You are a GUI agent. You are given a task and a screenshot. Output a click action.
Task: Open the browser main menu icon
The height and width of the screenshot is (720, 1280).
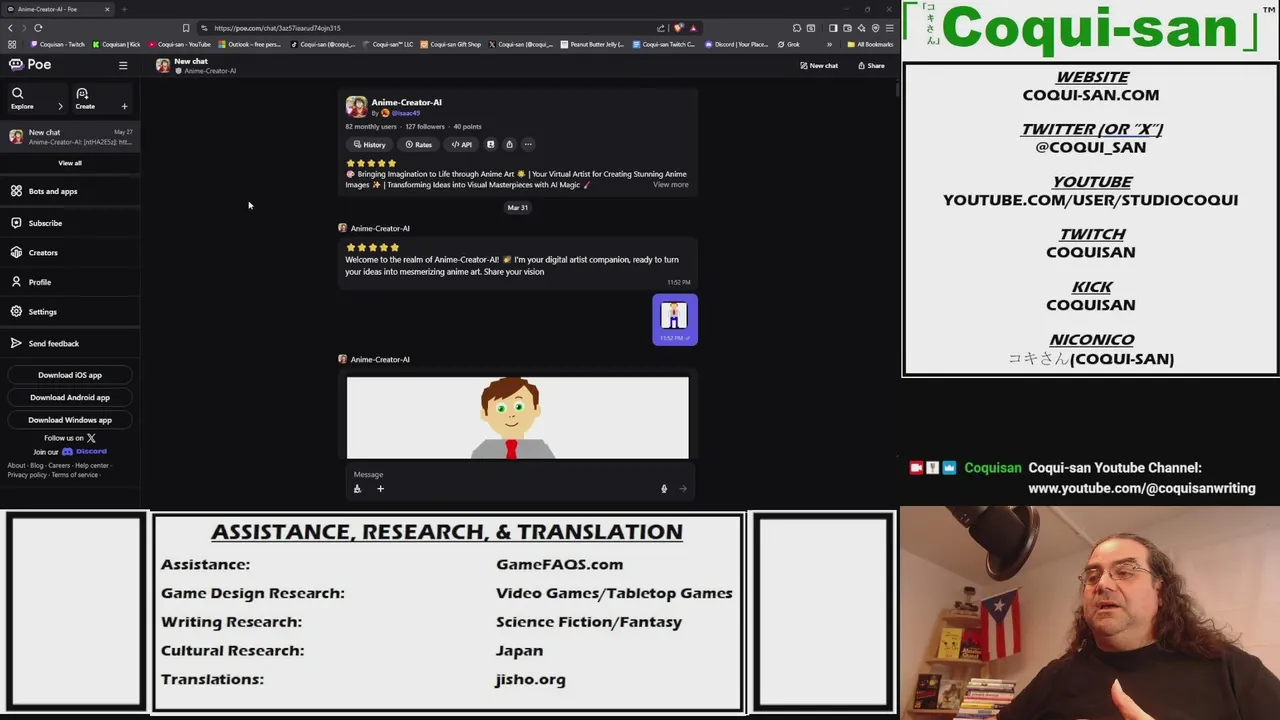889,28
